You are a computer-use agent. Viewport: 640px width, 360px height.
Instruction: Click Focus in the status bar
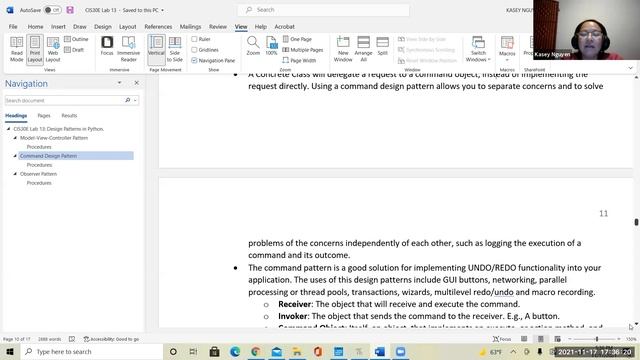502,339
